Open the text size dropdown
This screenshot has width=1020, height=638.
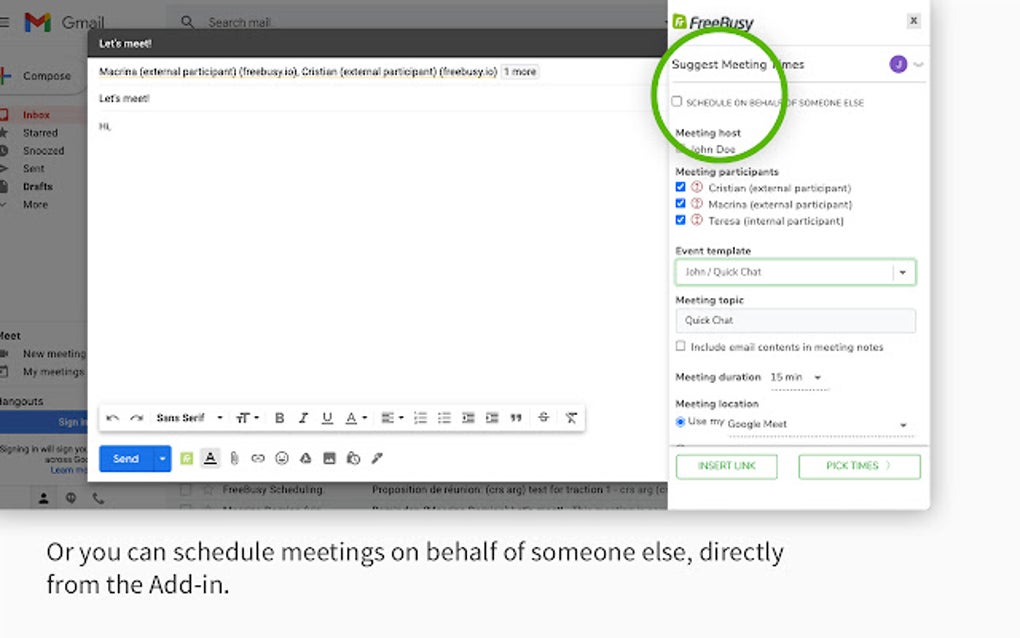click(247, 418)
